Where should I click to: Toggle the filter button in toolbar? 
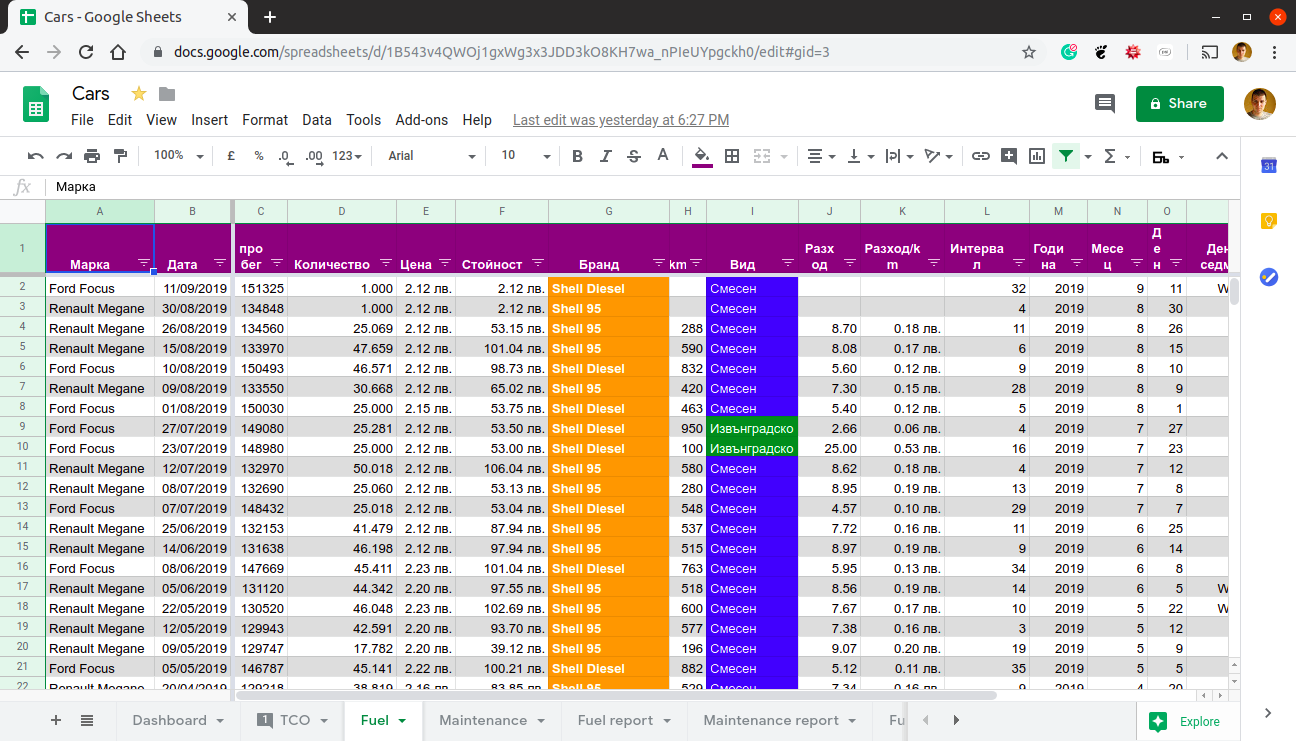(1066, 156)
